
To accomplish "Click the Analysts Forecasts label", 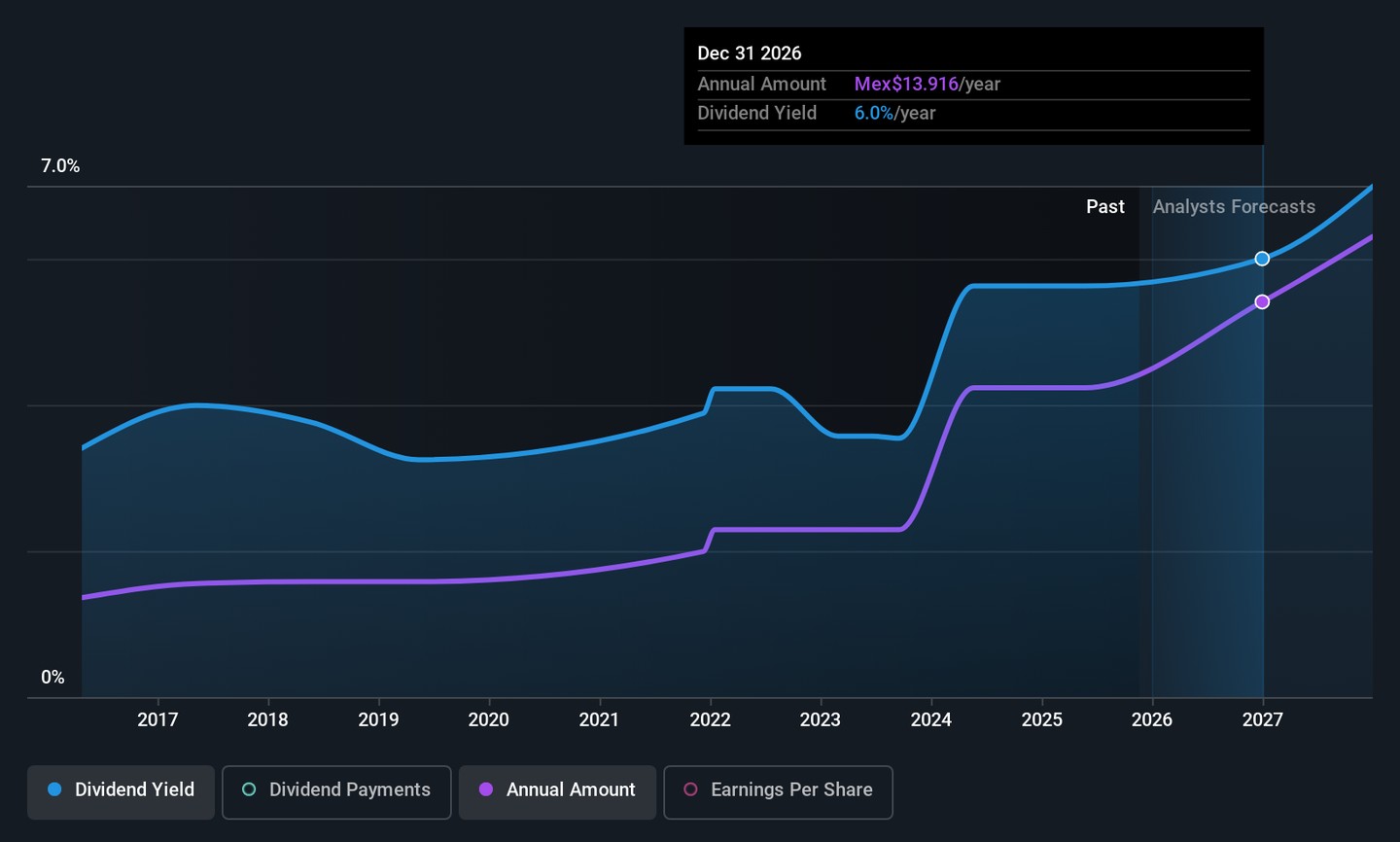I will coord(1234,207).
